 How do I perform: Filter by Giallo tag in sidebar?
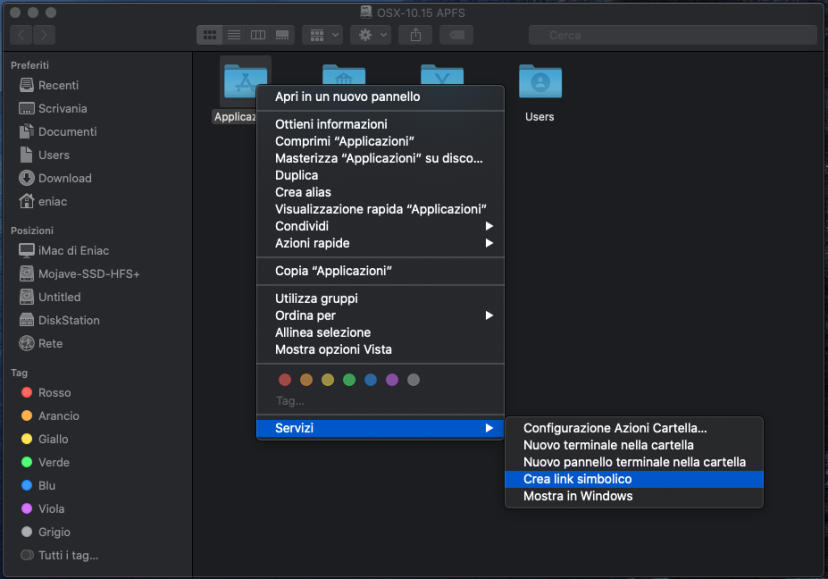point(45,439)
